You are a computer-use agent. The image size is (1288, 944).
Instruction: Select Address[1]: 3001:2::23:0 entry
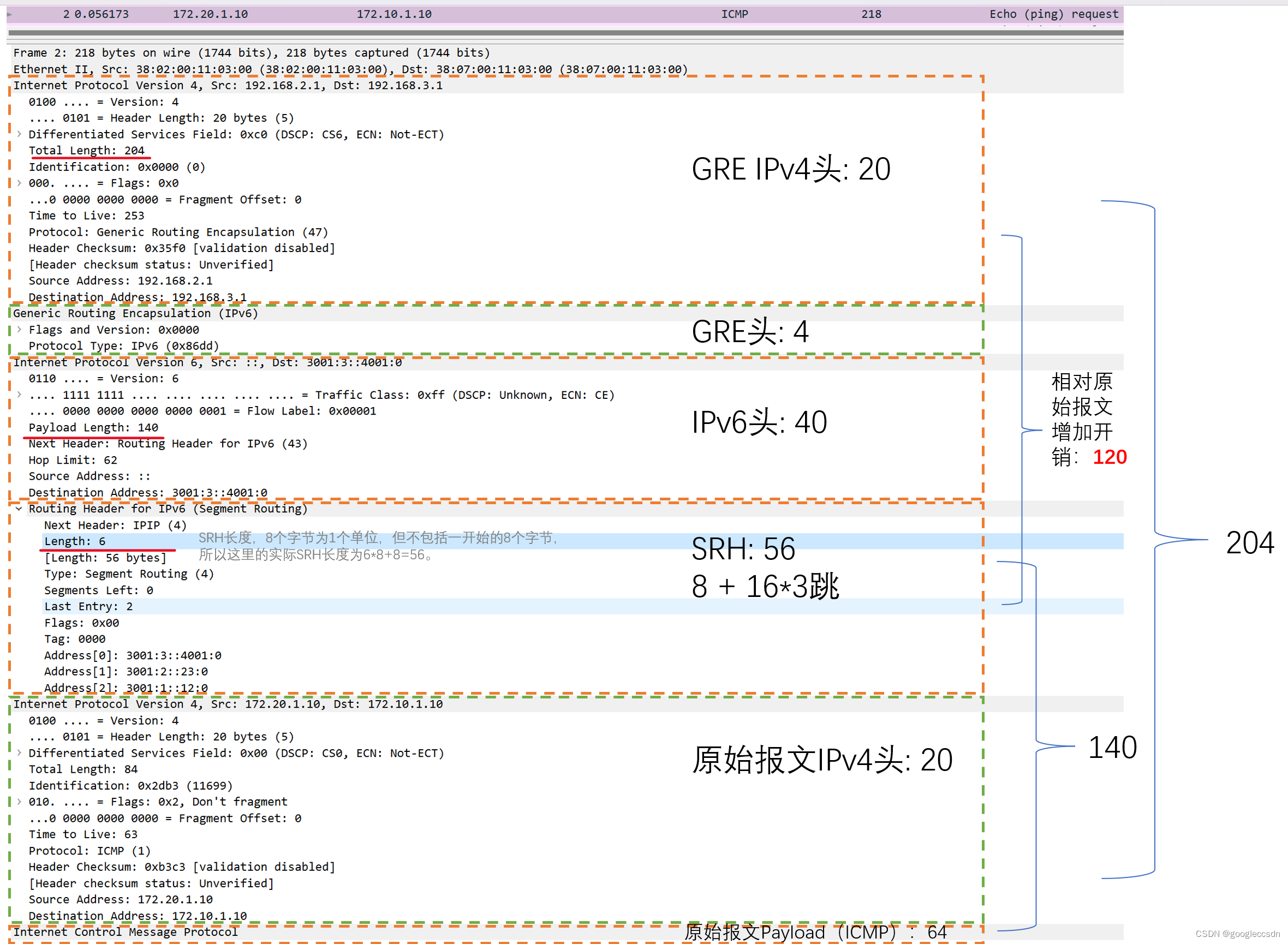pos(126,671)
